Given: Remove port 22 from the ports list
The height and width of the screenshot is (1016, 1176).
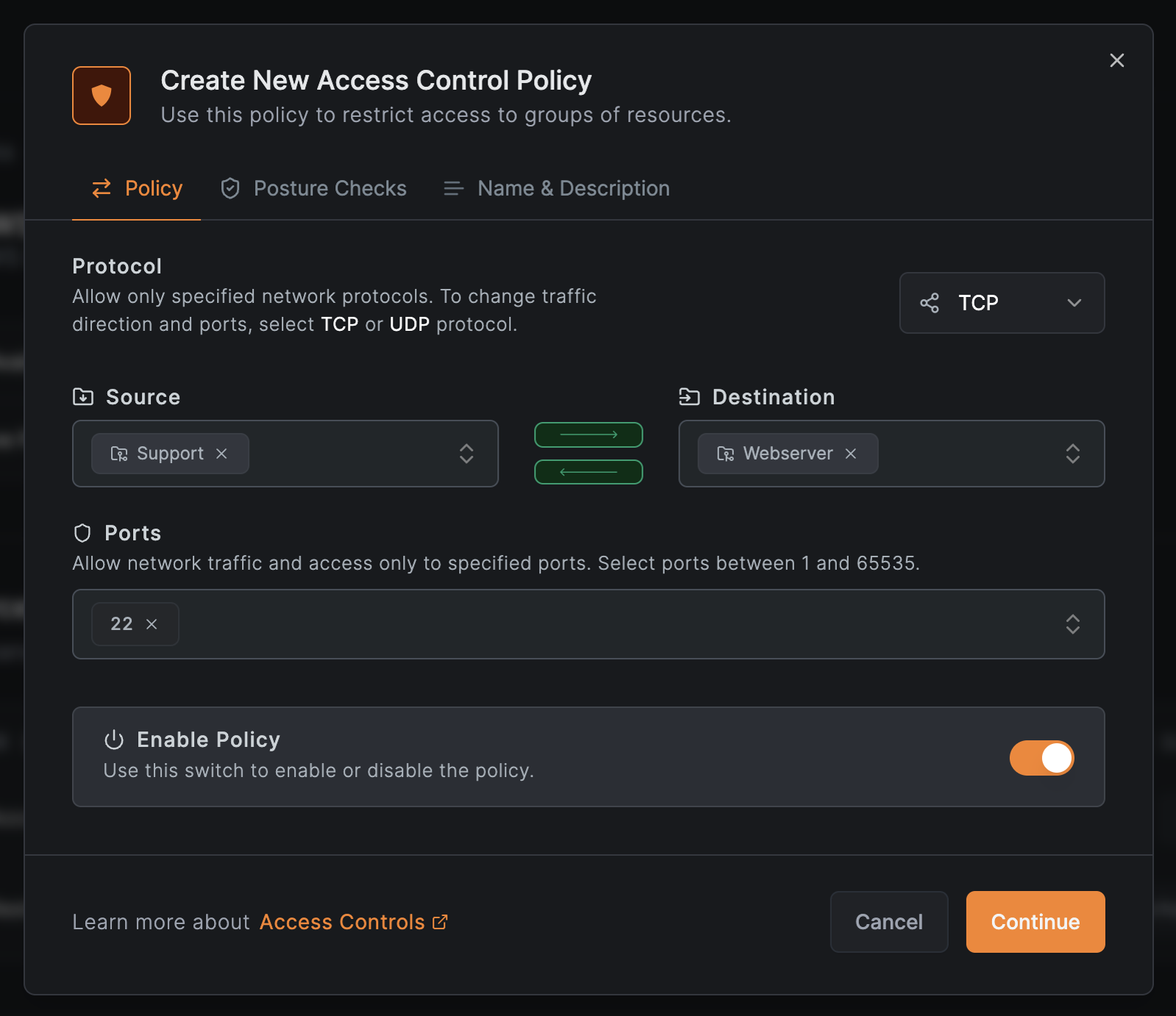Looking at the screenshot, I should click(x=152, y=624).
